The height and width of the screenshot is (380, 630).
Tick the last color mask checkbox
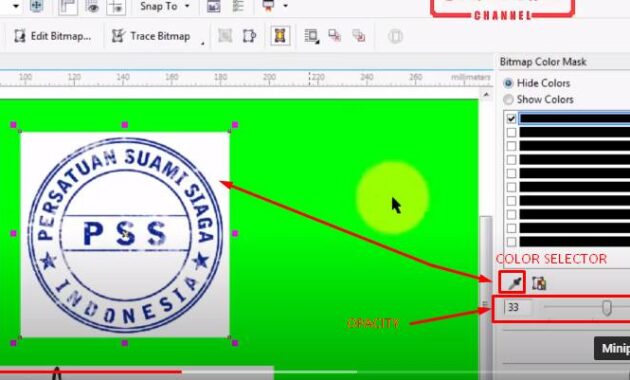(511, 242)
